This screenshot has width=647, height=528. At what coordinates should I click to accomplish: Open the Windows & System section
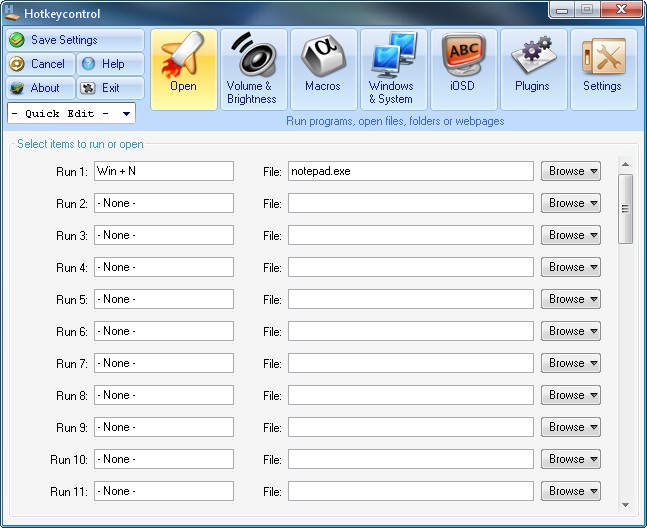(x=392, y=68)
